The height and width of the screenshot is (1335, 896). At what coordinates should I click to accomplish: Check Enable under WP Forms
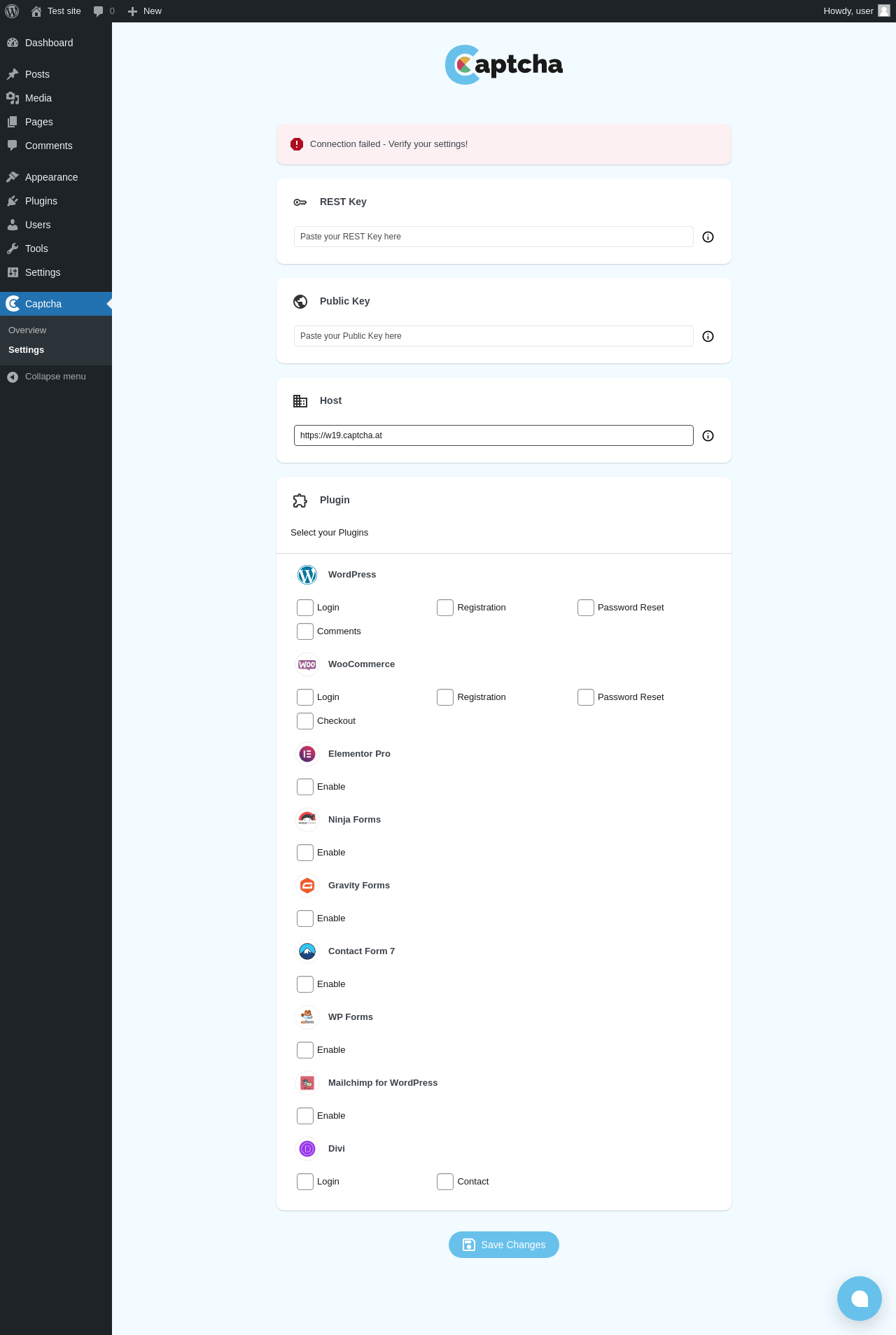[x=305, y=1050]
